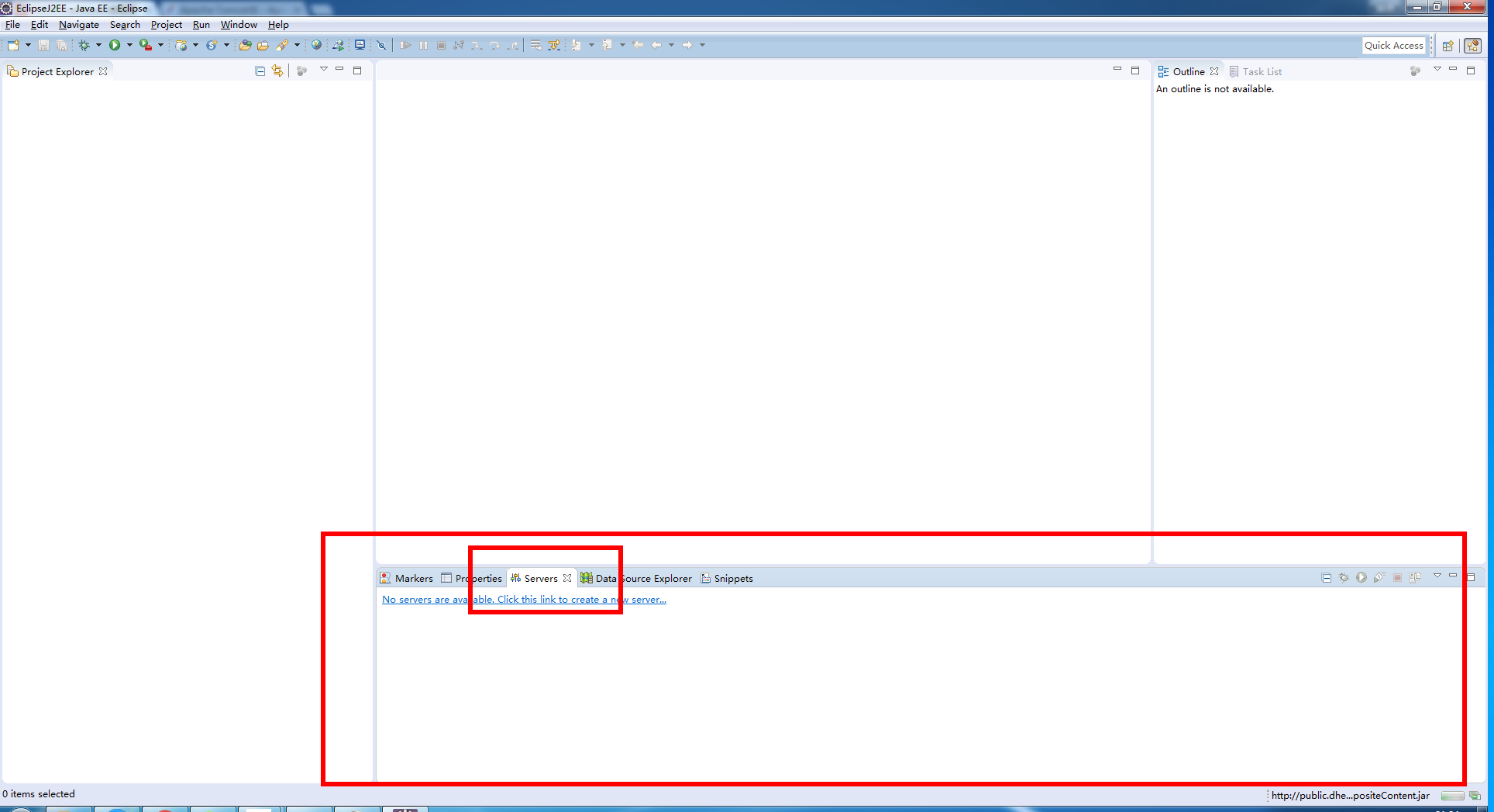The width and height of the screenshot is (1494, 812).
Task: Launch Debug with the bug icon
Action: [x=84, y=45]
